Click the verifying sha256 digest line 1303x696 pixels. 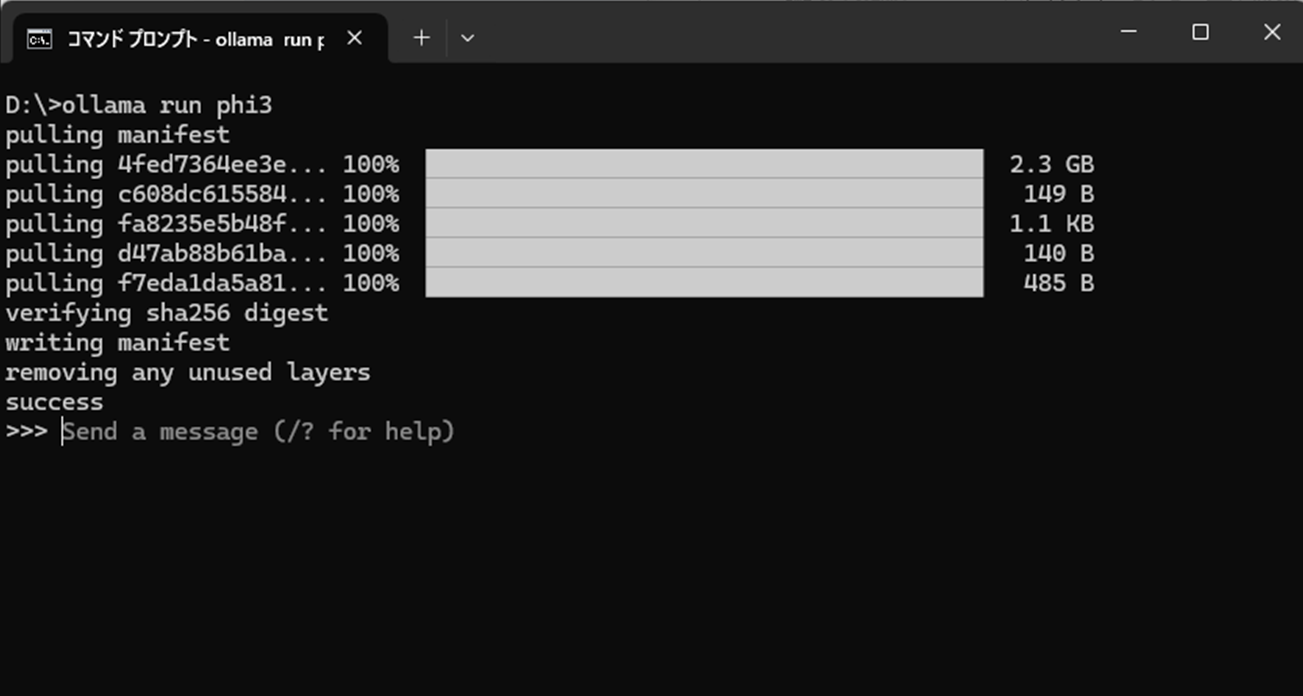pyautogui.click(x=167, y=313)
